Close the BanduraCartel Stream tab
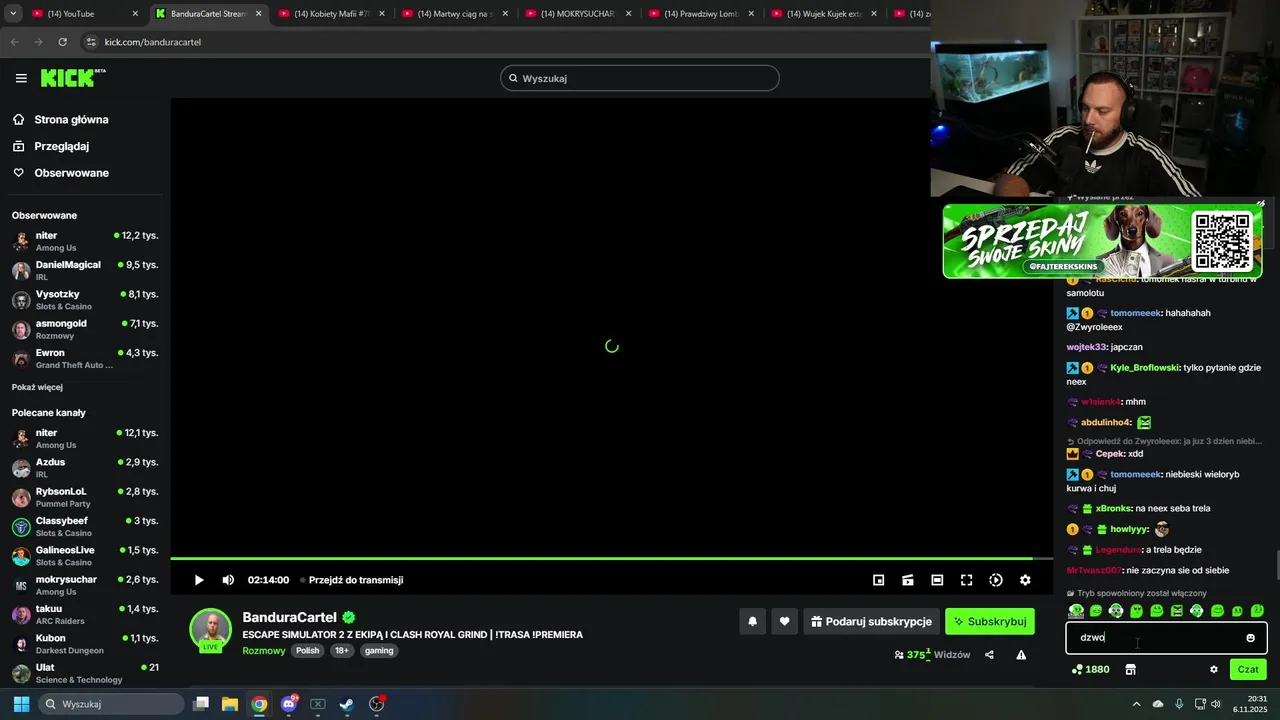The width and height of the screenshot is (1280, 720). pos(258,14)
